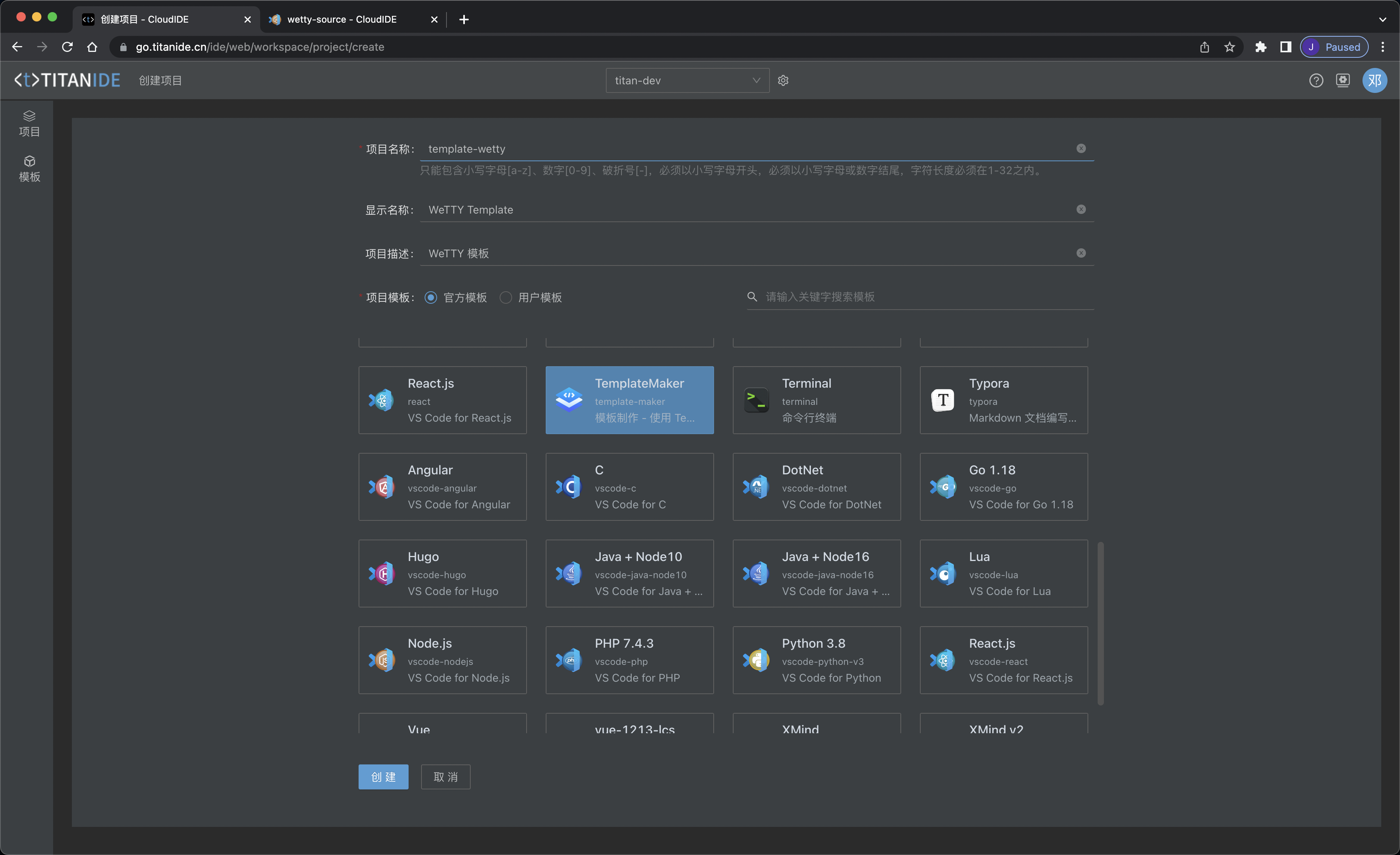This screenshot has width=1400, height=855.
Task: Click the browser extensions puzzle icon
Action: [x=1260, y=47]
